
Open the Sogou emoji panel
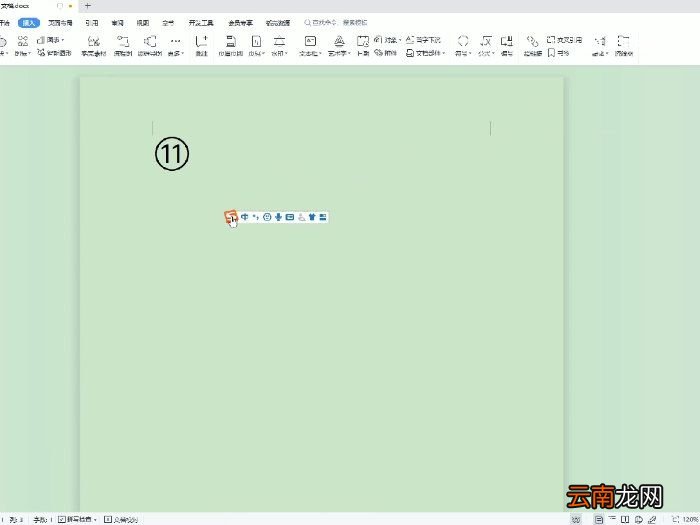click(x=267, y=217)
